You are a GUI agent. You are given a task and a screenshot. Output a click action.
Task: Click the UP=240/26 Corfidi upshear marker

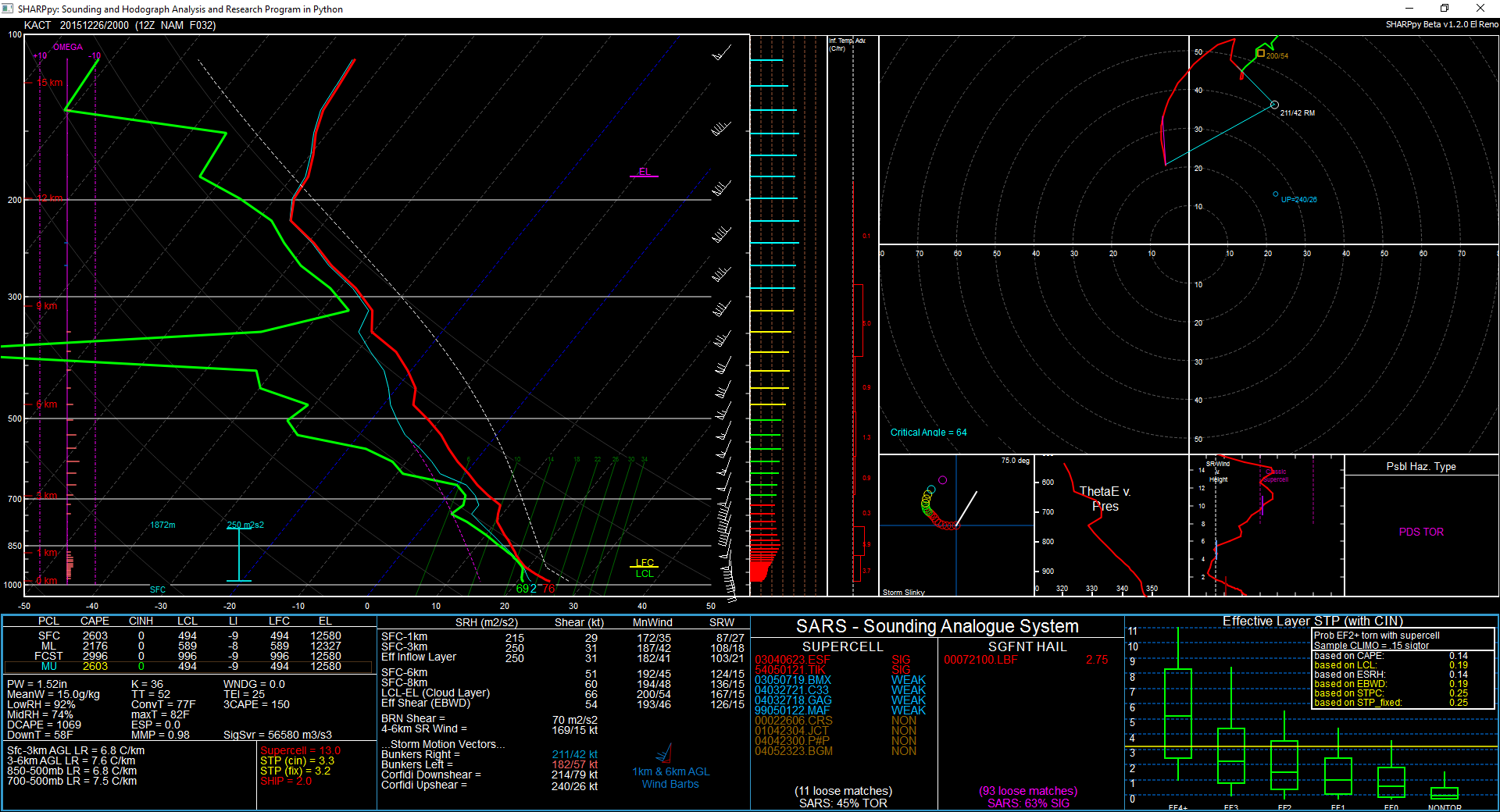(1276, 194)
